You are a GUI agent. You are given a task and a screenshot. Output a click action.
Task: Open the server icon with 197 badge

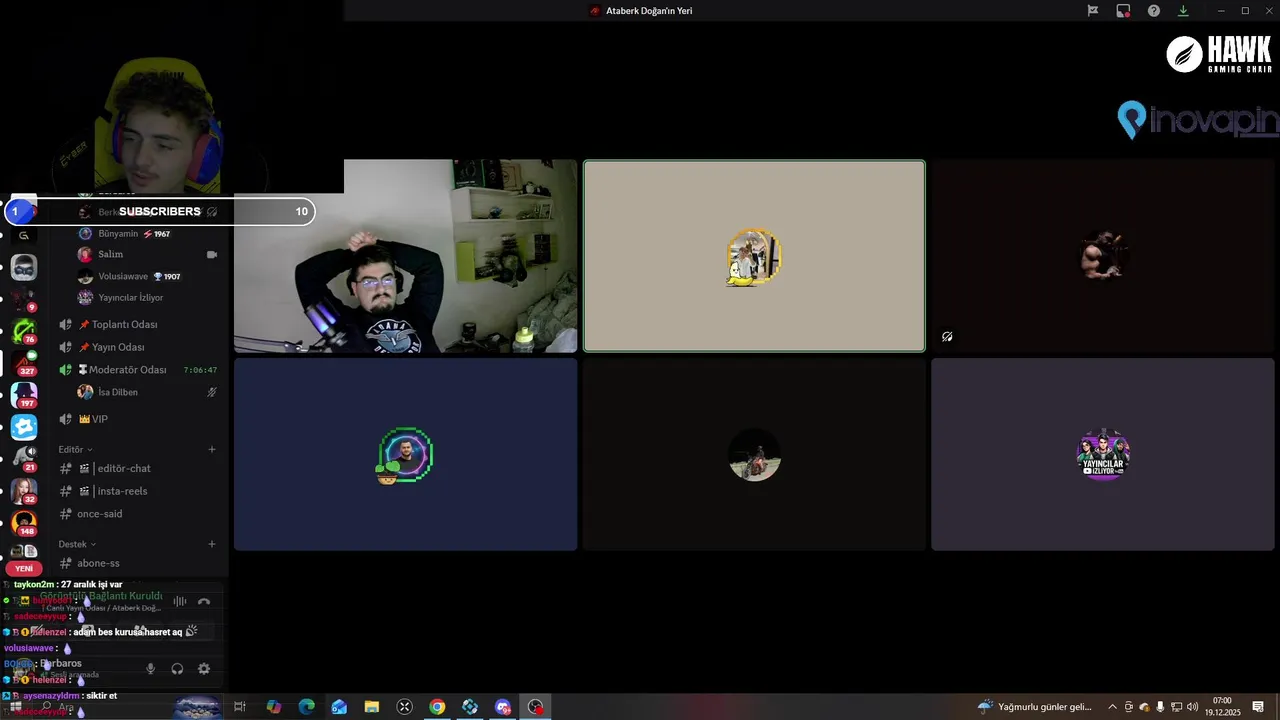(24, 394)
